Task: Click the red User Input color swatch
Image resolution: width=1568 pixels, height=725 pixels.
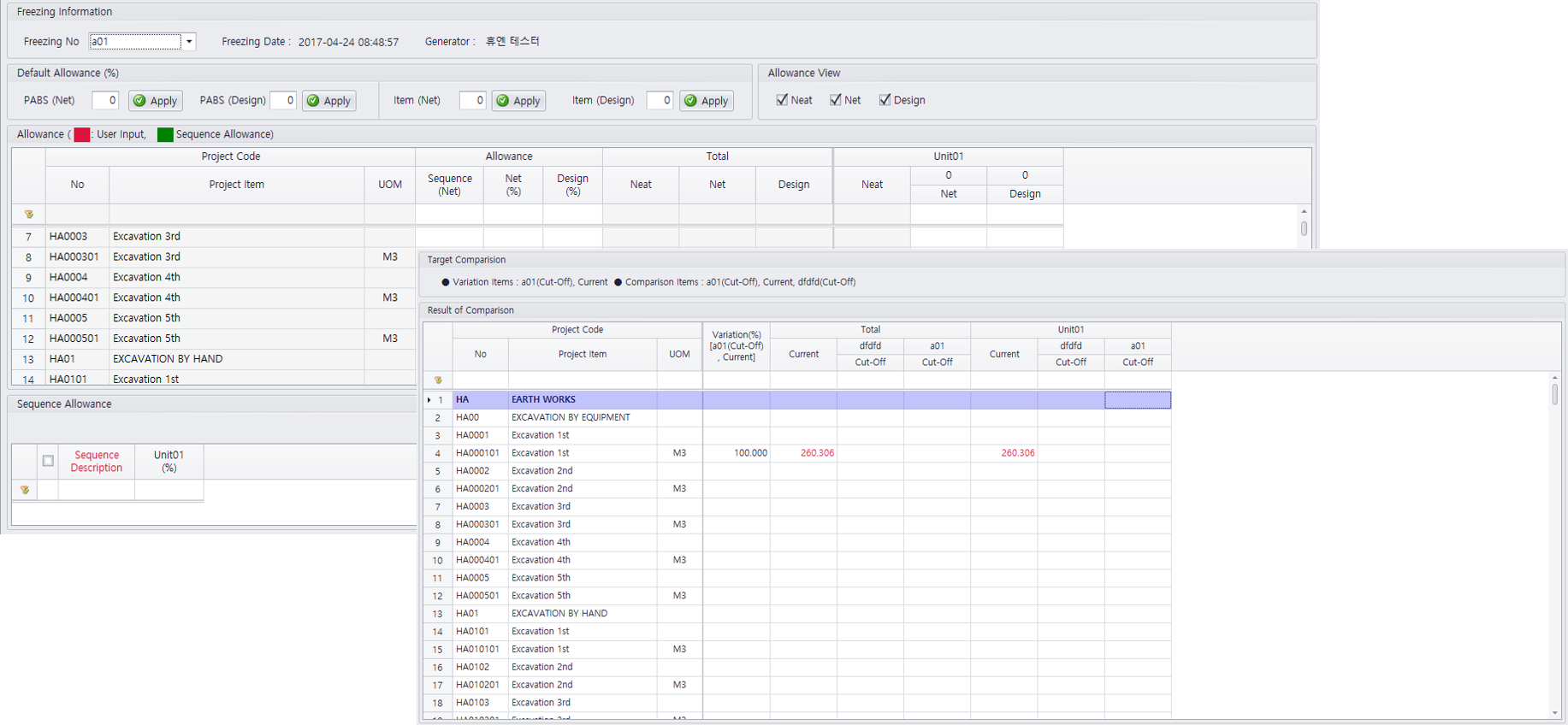Action: pyautogui.click(x=82, y=134)
